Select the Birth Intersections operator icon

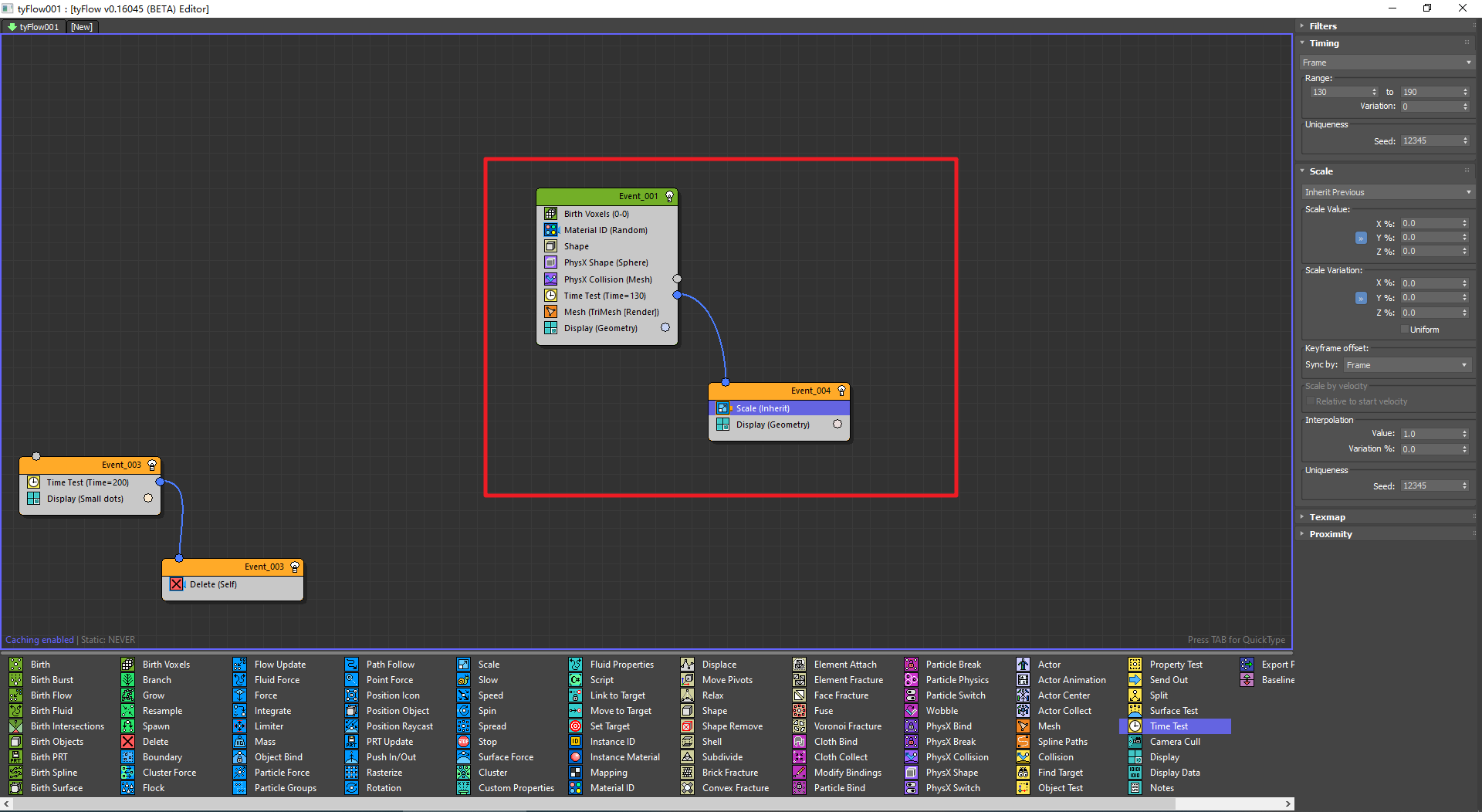(x=16, y=726)
